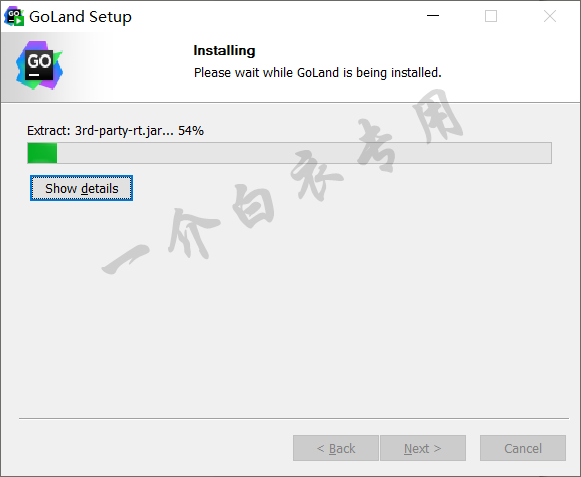The width and height of the screenshot is (581, 477).
Task: Click the horizontal separator line above buttons
Action: click(x=294, y=418)
